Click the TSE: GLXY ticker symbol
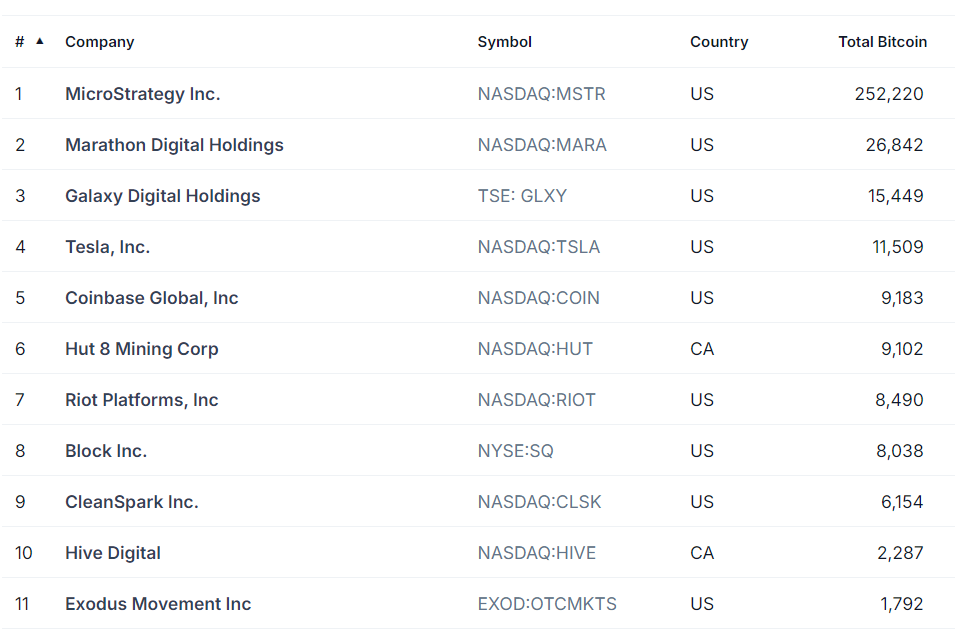Screen dimensions: 955x632 click(522, 196)
